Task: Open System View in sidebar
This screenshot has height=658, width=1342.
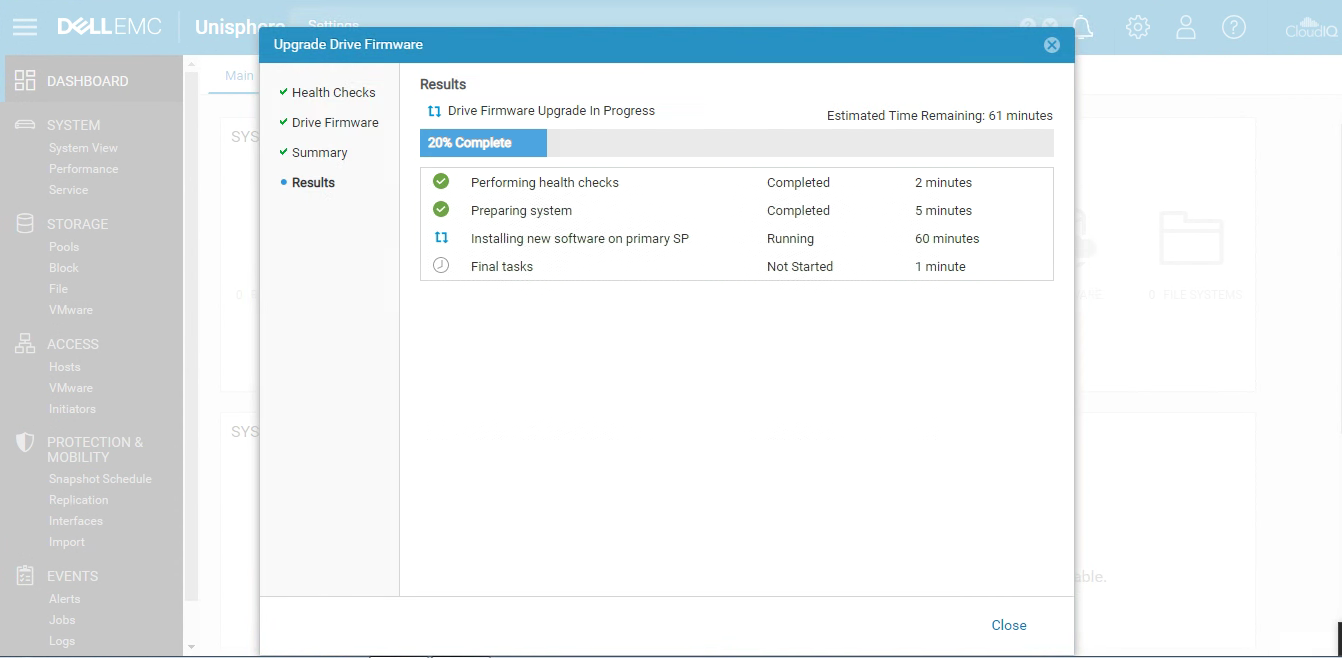Action: 83,148
